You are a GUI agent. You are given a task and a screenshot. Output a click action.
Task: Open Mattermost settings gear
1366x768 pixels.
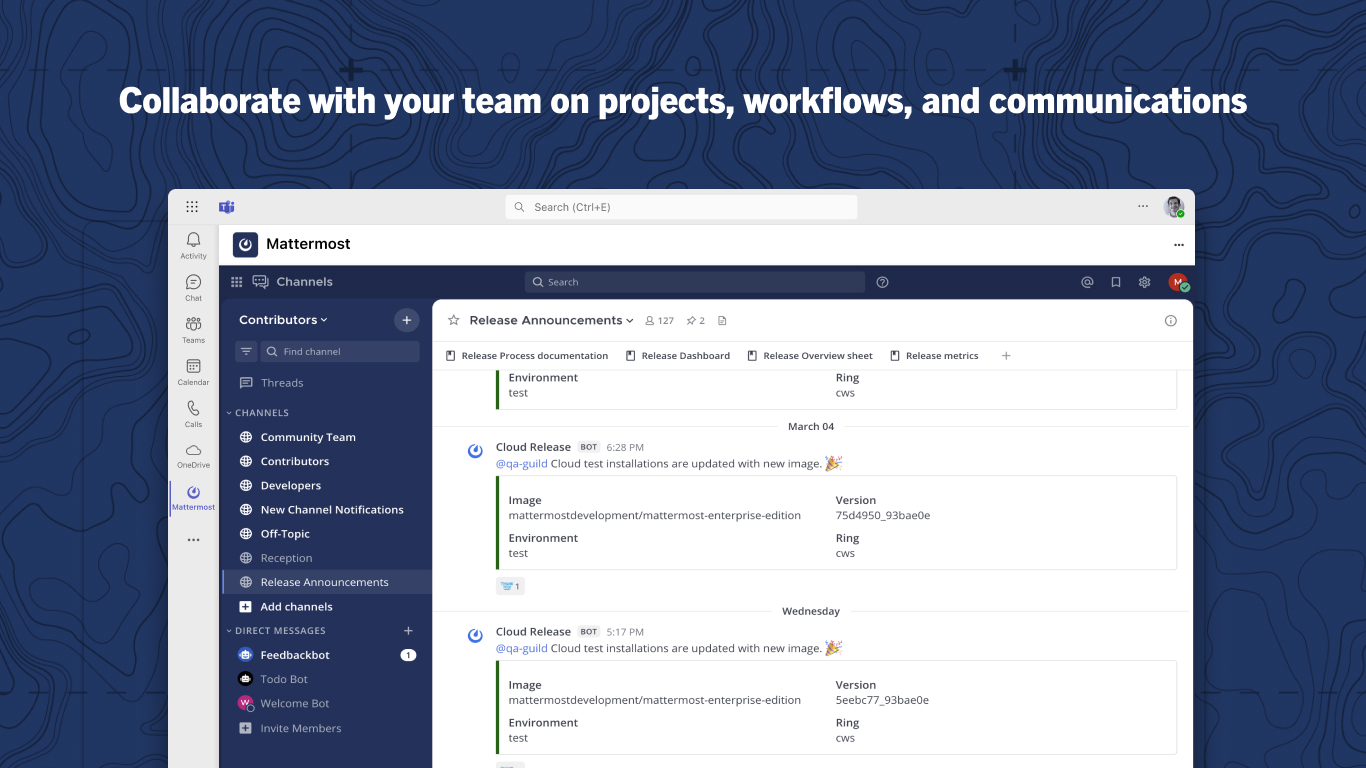coord(1144,282)
